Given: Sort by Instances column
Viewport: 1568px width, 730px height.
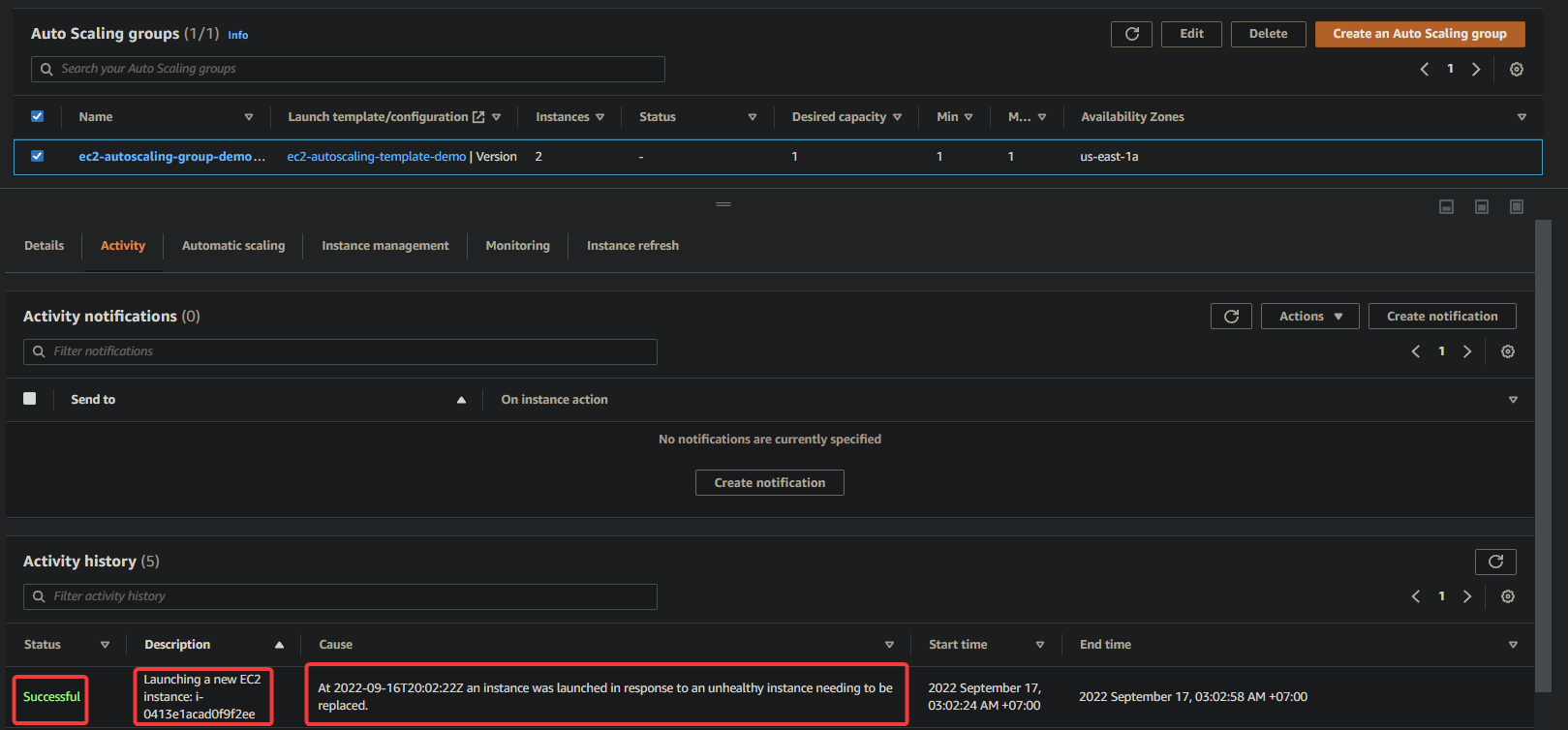Looking at the screenshot, I should tap(600, 117).
